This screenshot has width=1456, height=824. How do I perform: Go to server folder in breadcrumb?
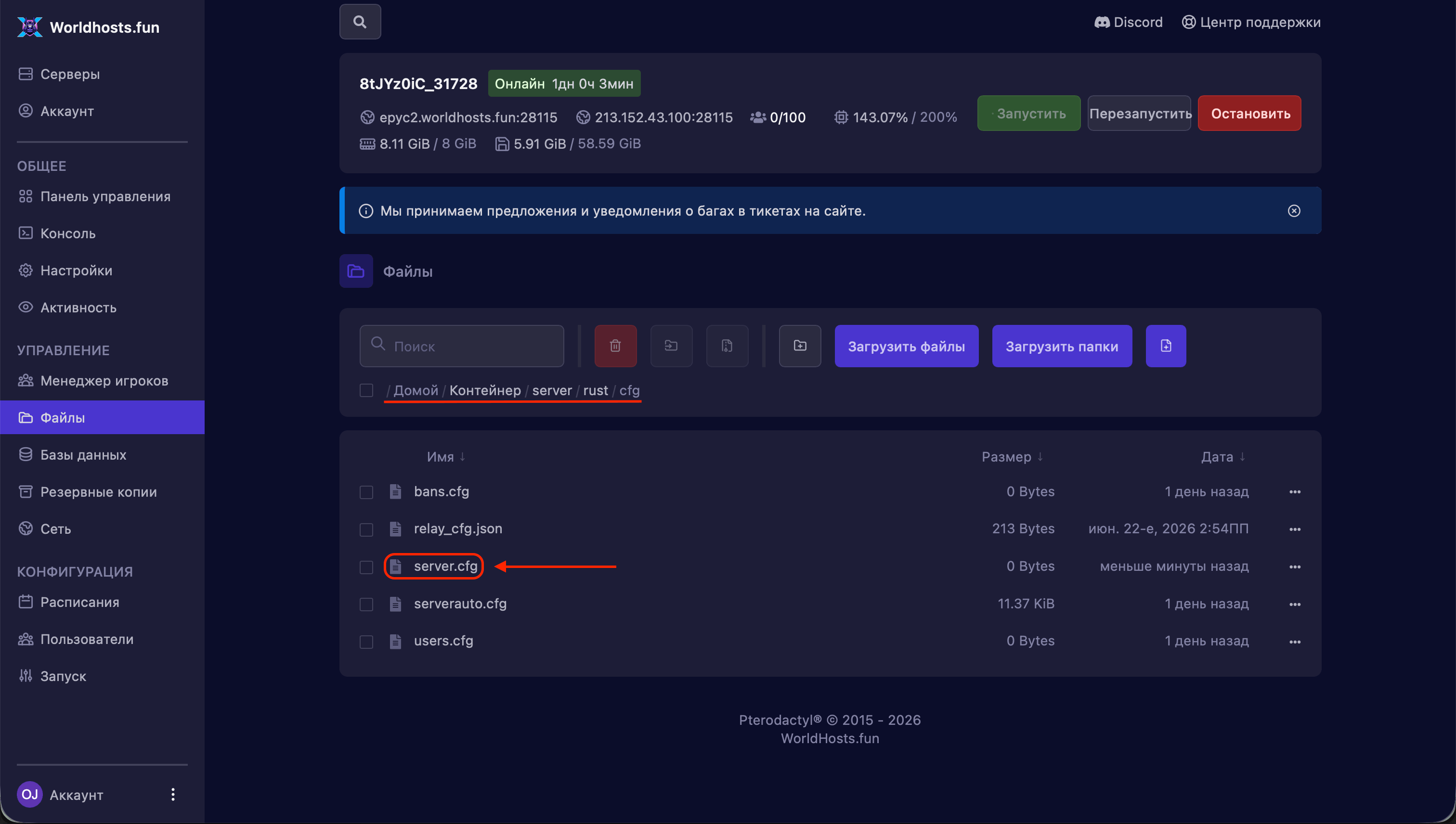click(552, 390)
